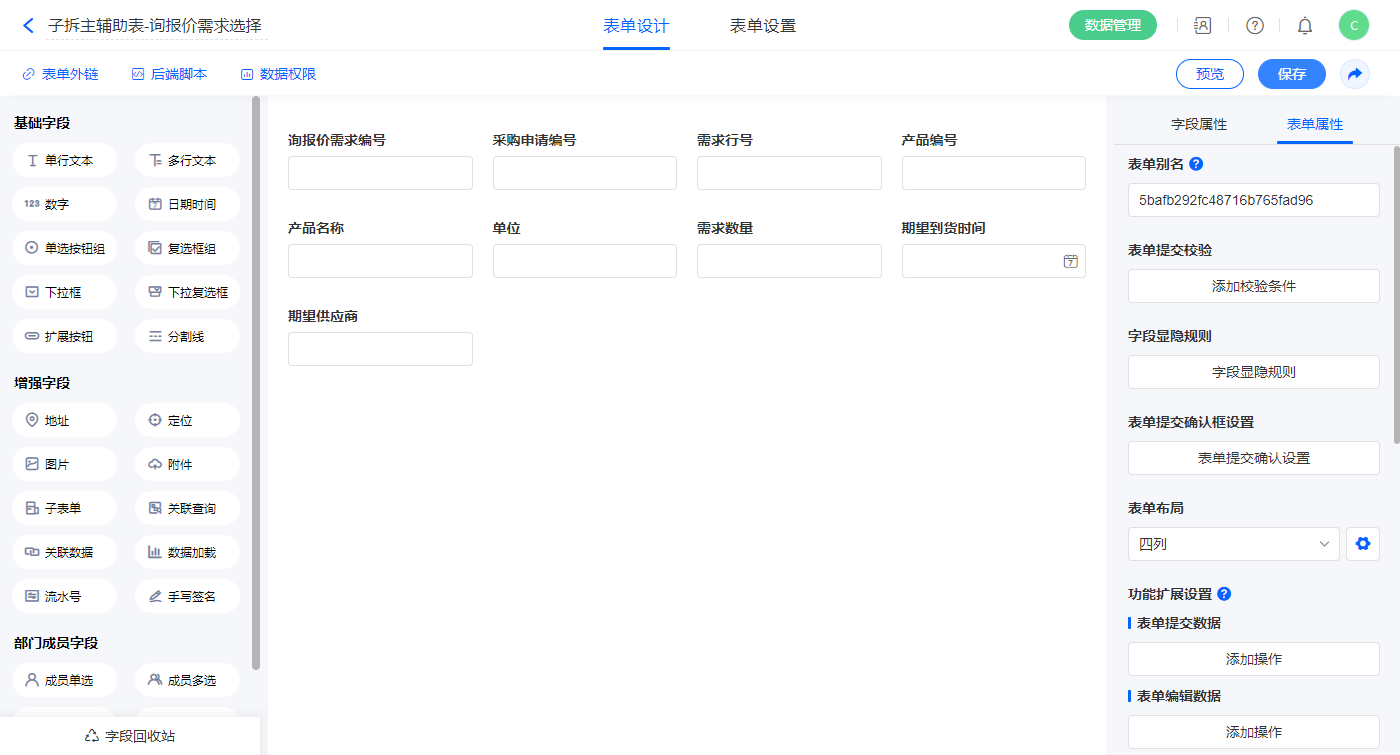Expand the 表单布局 四列 dropdown

coord(1233,544)
